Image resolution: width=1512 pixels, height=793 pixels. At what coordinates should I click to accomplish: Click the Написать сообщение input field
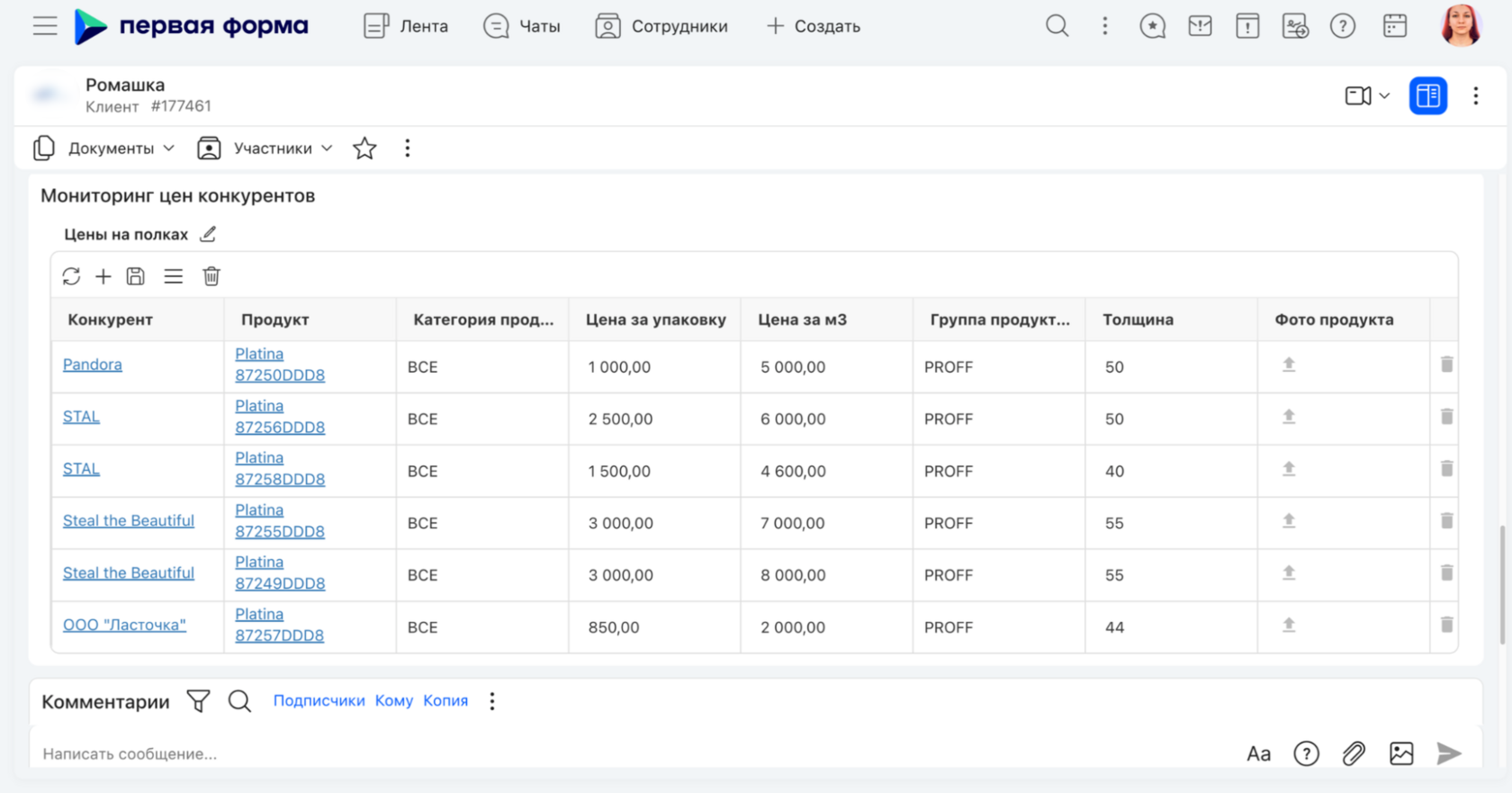click(630, 753)
